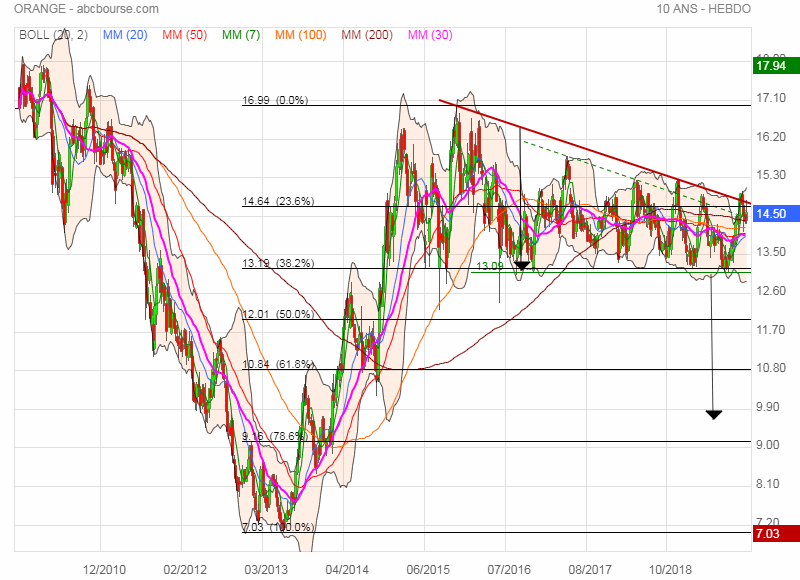Viewport: 800px width, 580px height.
Task: Click the 10 ANS - HEBDO label
Action: click(x=704, y=9)
